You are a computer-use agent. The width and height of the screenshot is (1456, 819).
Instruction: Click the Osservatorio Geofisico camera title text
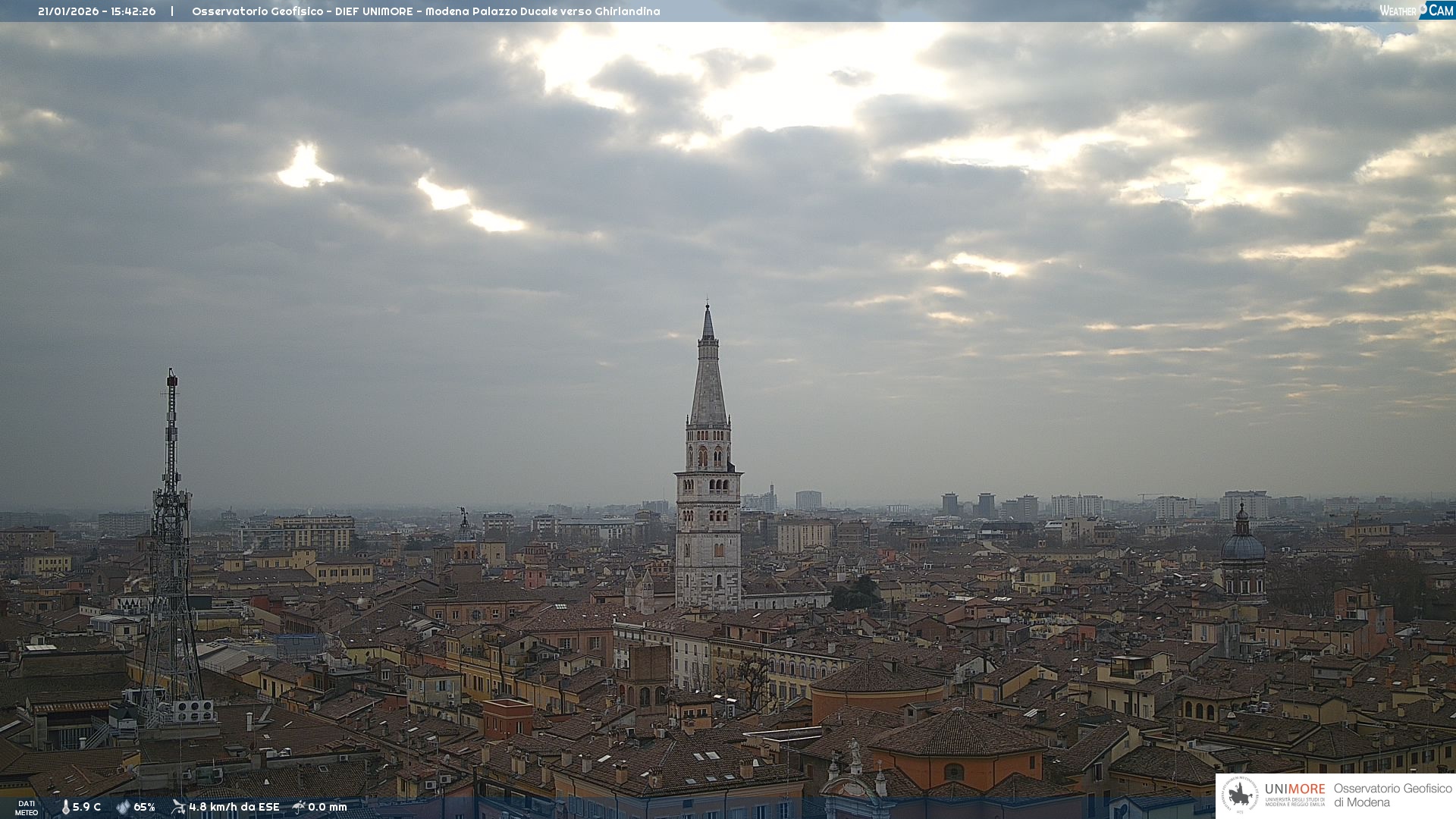425,11
